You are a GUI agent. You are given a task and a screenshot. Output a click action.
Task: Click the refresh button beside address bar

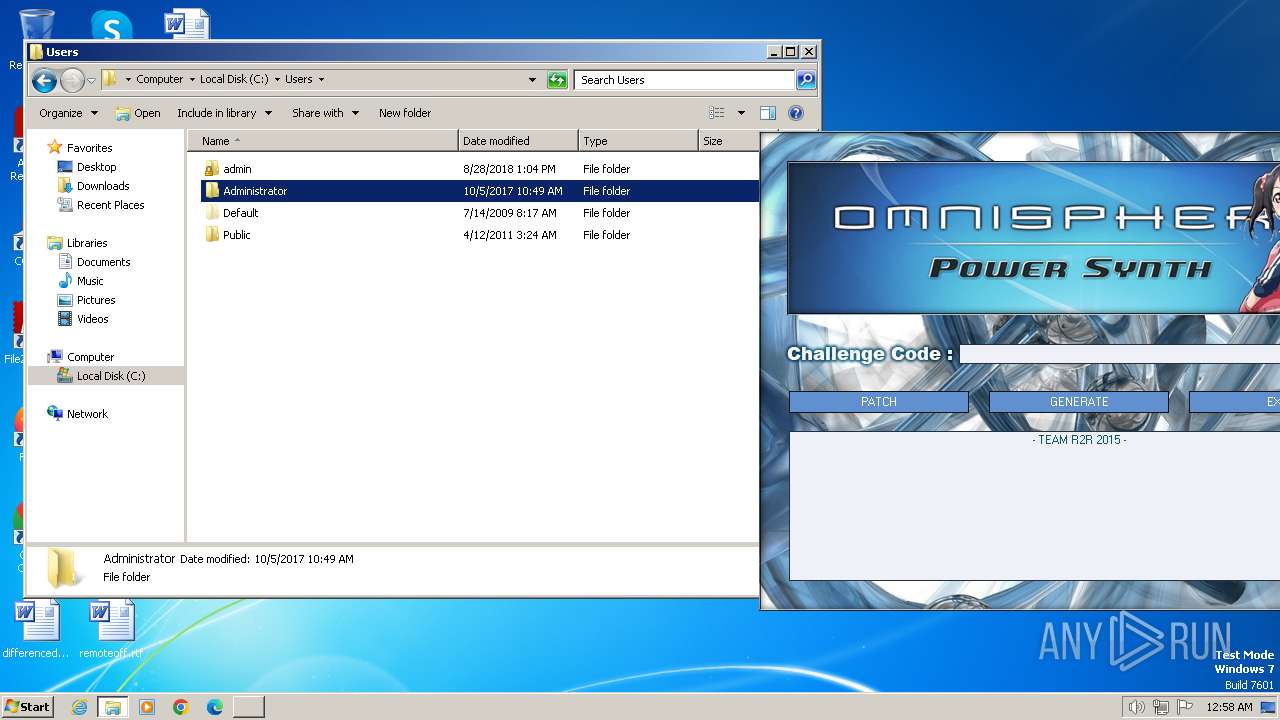pyautogui.click(x=557, y=80)
